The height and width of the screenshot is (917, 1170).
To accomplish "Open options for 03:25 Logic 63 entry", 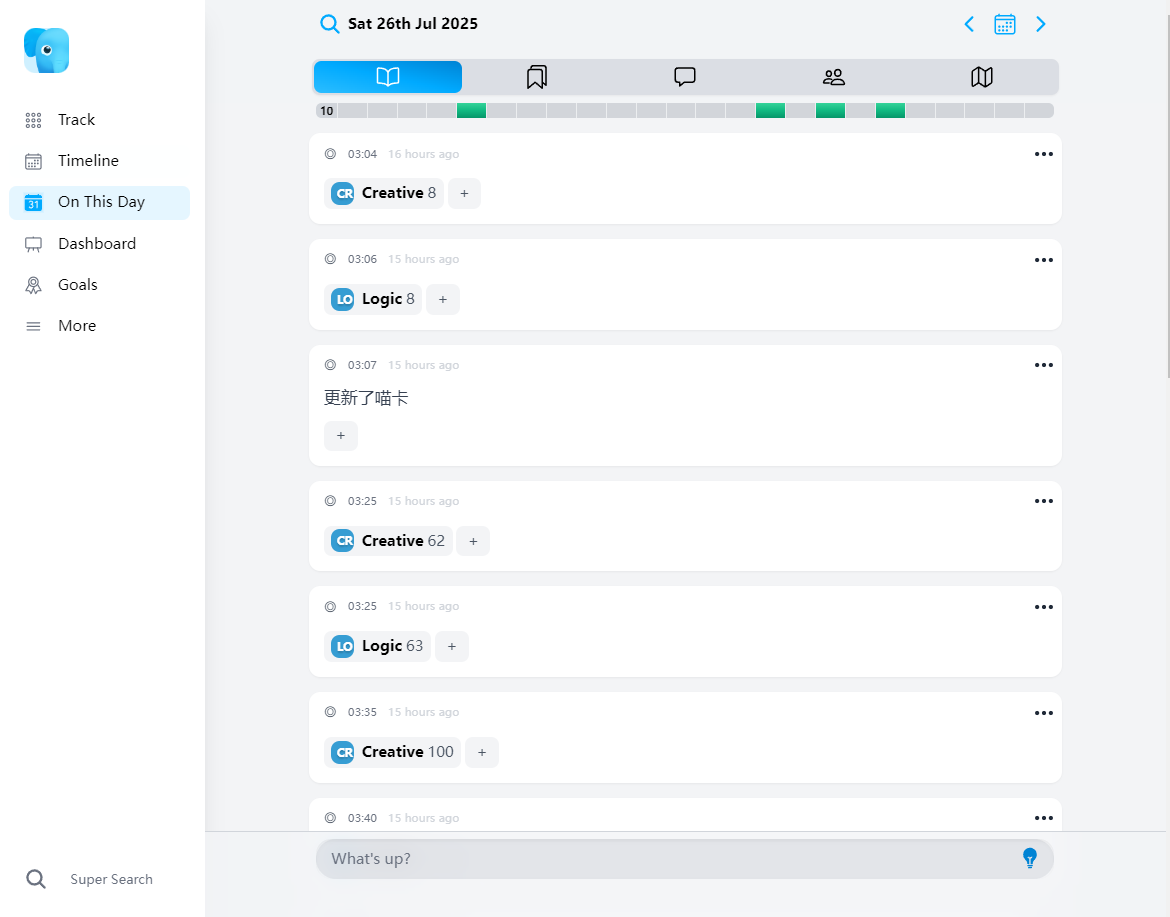I will coord(1043,607).
